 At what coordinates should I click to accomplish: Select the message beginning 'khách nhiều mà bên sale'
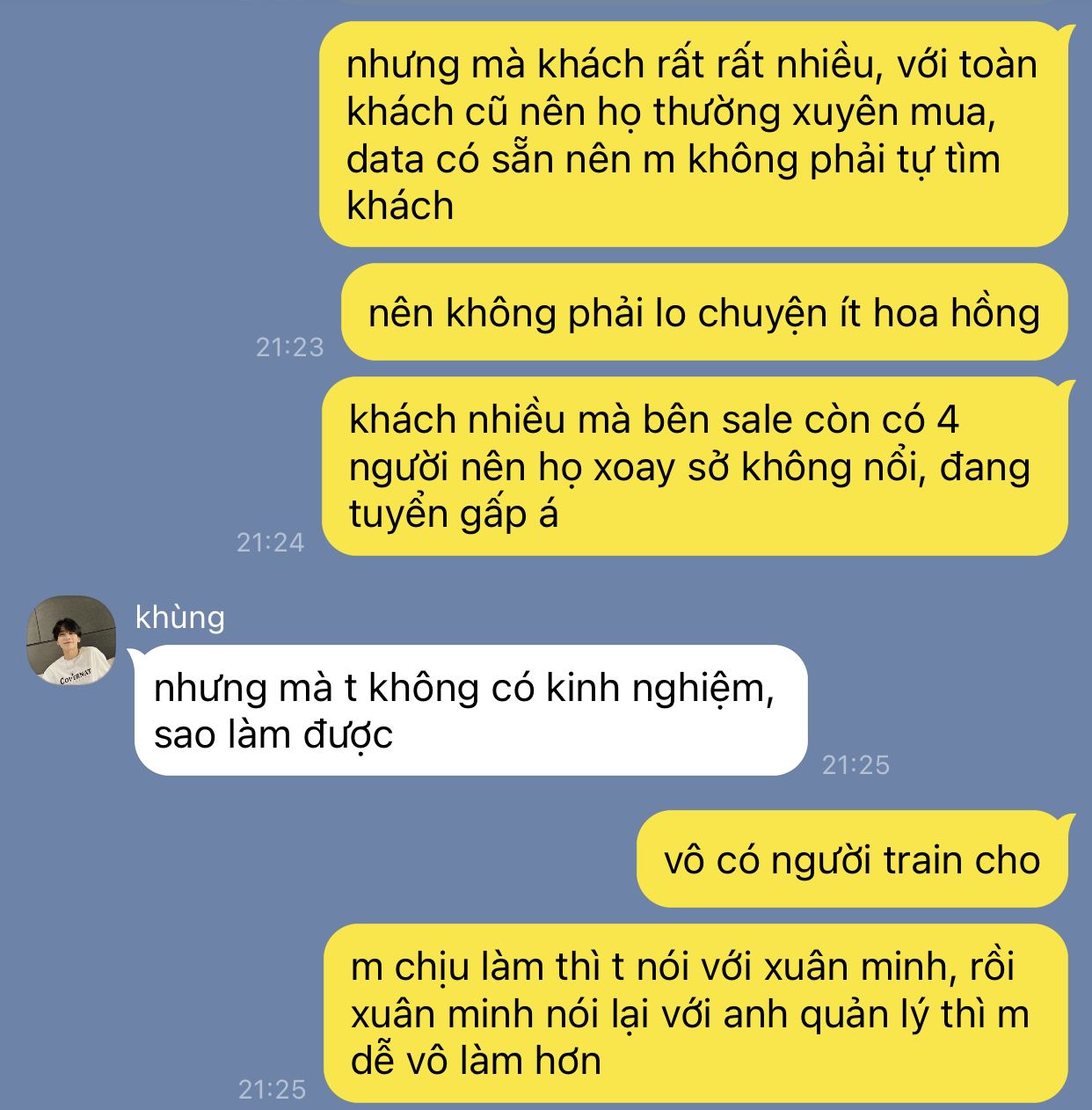[x=695, y=467]
